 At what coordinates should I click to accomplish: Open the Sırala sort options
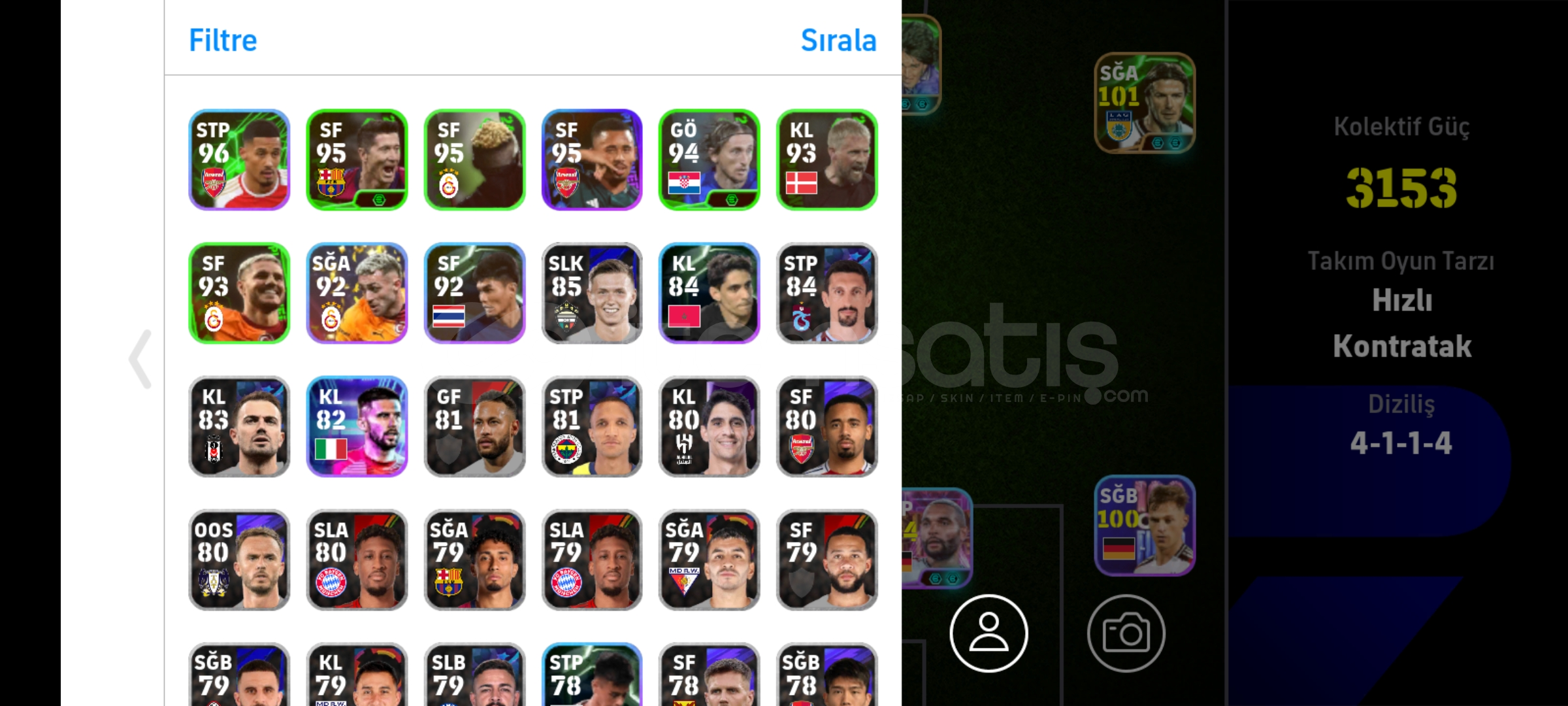(838, 40)
